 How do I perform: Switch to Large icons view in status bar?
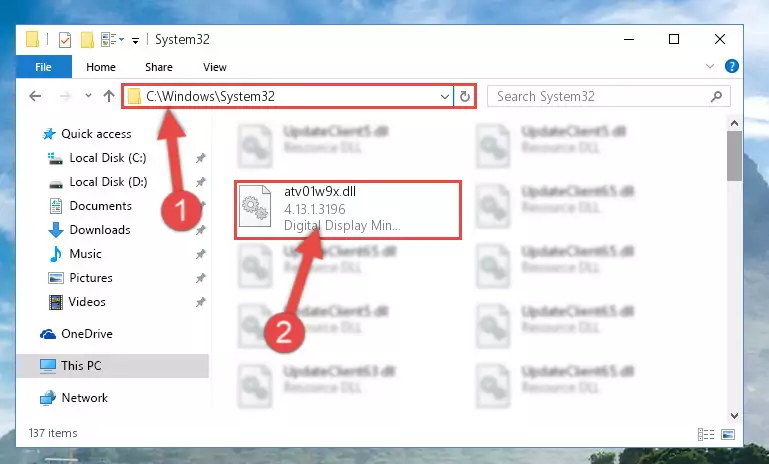(x=728, y=434)
